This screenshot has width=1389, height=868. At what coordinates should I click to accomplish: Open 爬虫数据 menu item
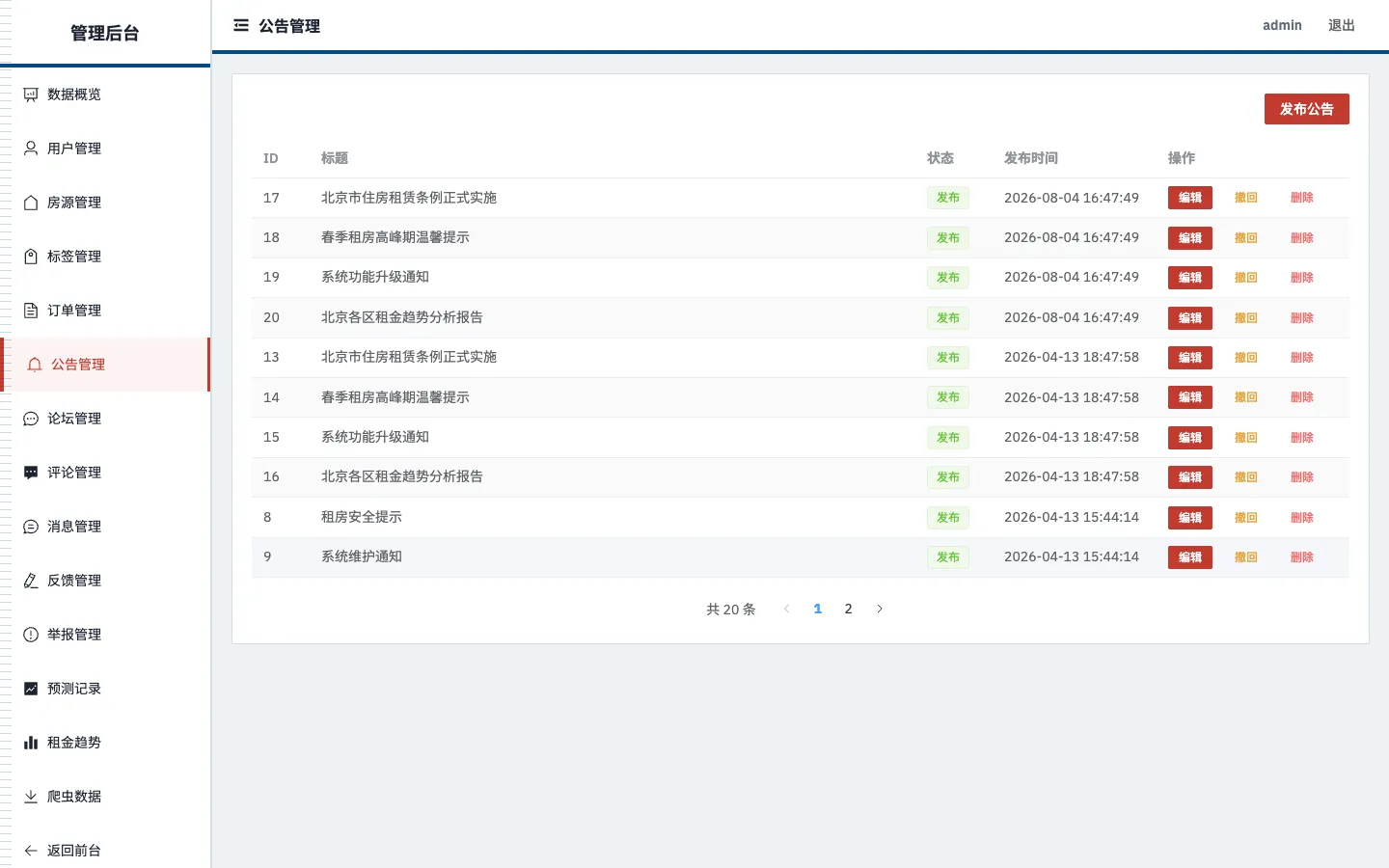coord(105,797)
